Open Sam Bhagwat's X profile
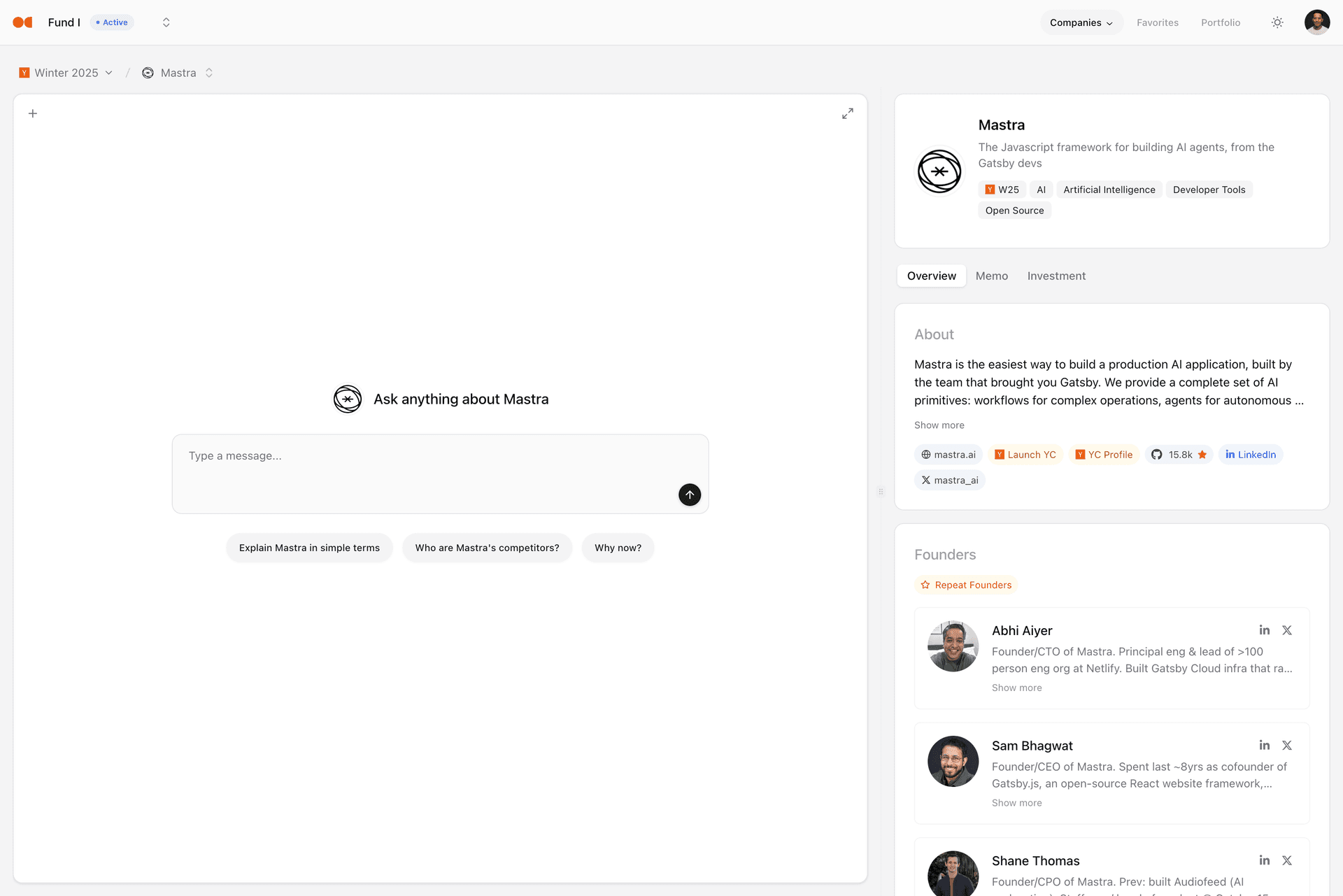The width and height of the screenshot is (1343, 896). click(1287, 745)
